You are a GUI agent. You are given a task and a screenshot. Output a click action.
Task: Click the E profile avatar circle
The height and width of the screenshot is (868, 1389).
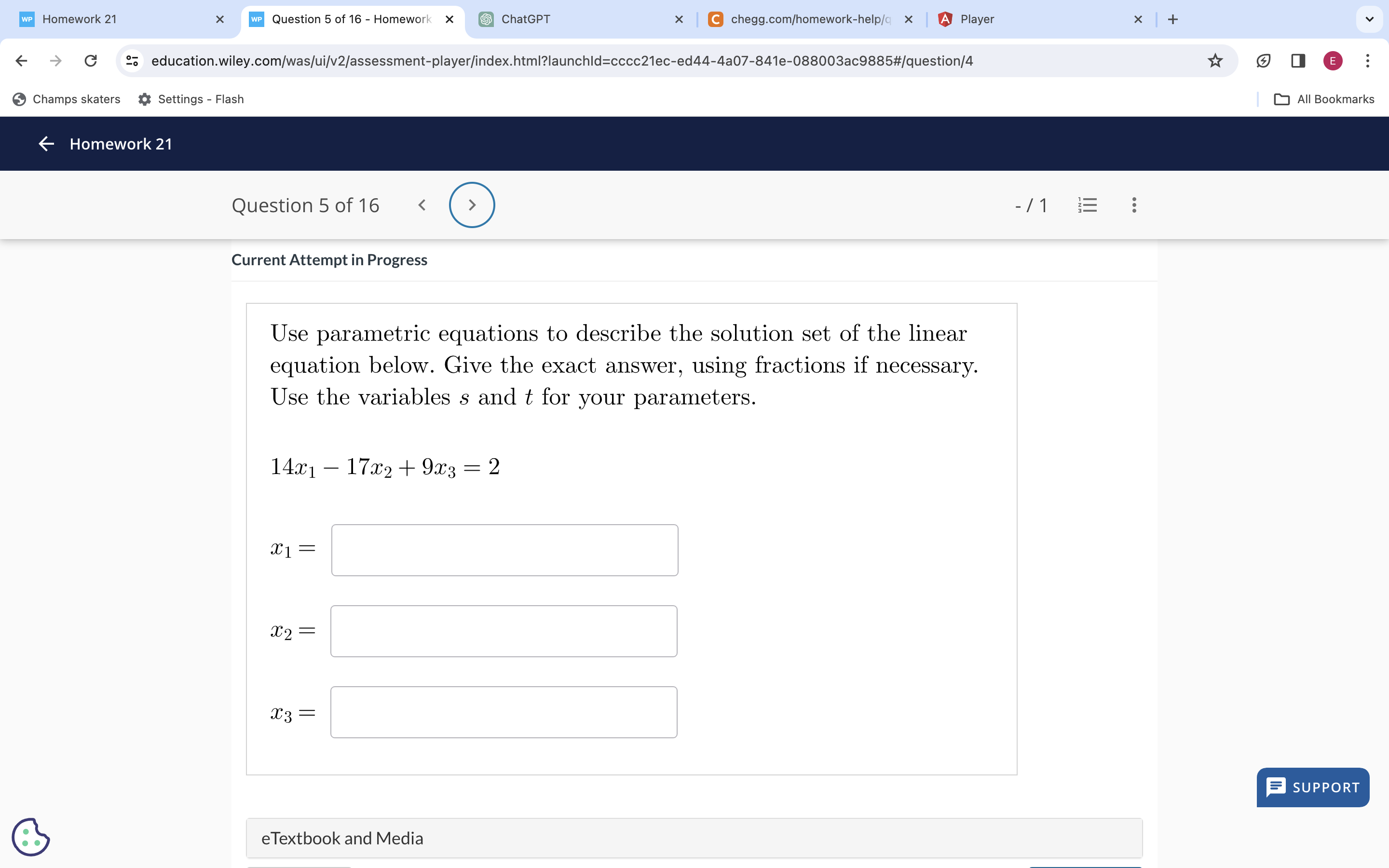[x=1333, y=61]
